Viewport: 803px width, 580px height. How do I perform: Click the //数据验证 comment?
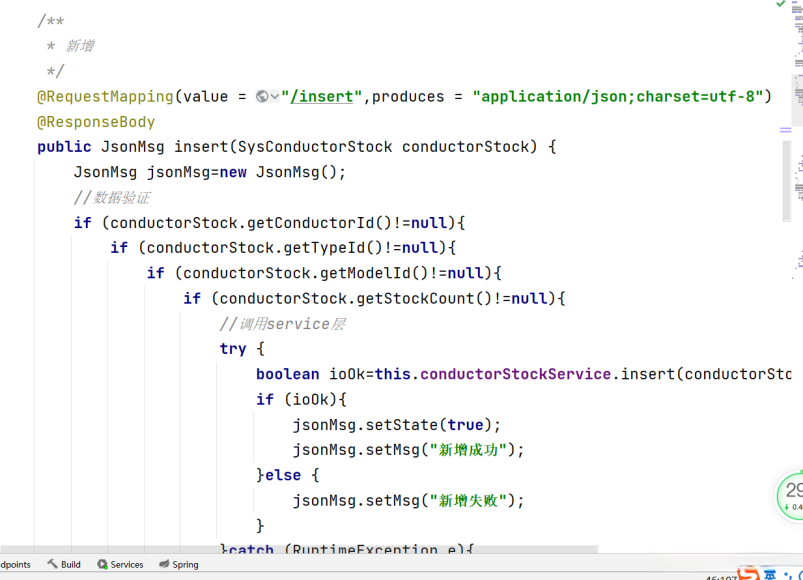[x=112, y=198]
